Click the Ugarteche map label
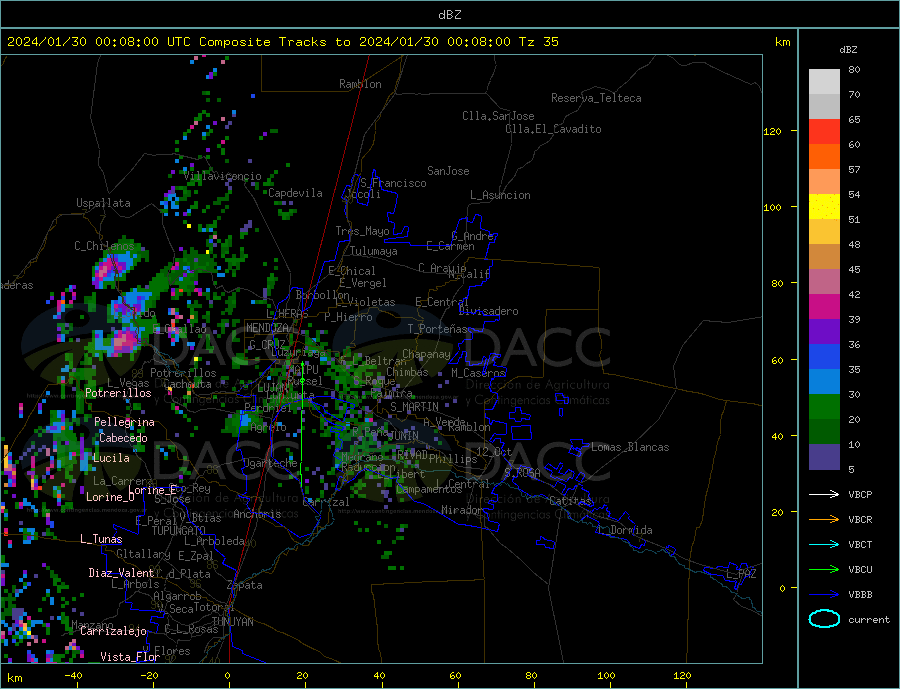This screenshot has height=689, width=900. 270,463
